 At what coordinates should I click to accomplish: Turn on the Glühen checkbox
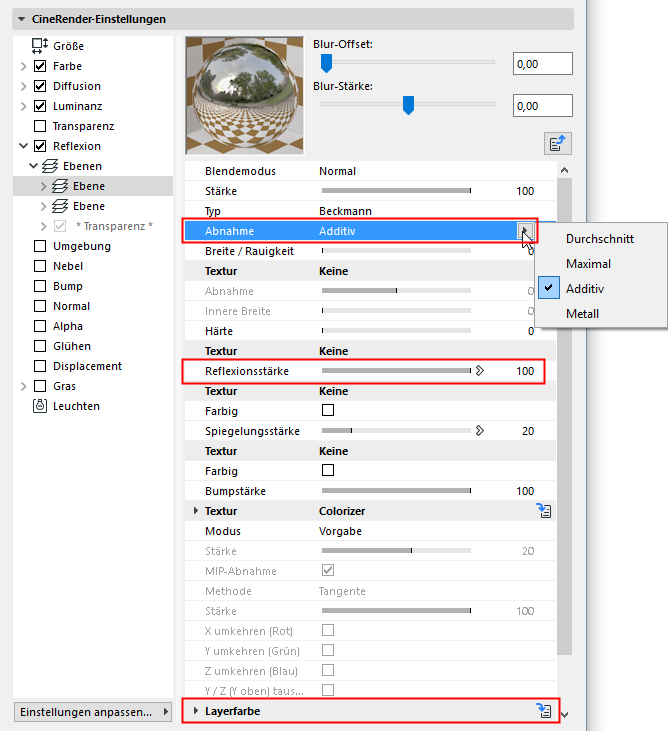40,346
